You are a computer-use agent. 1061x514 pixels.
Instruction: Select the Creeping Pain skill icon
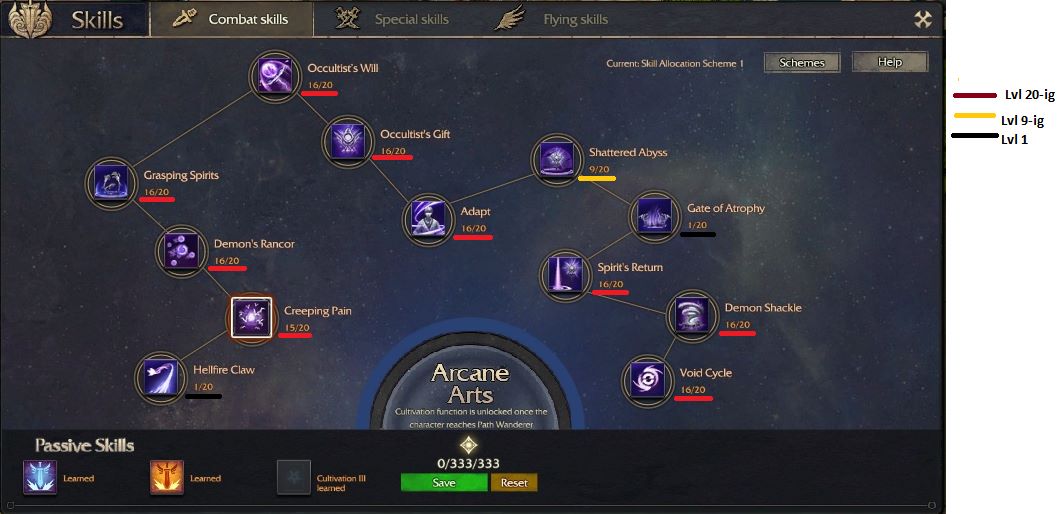[251, 317]
